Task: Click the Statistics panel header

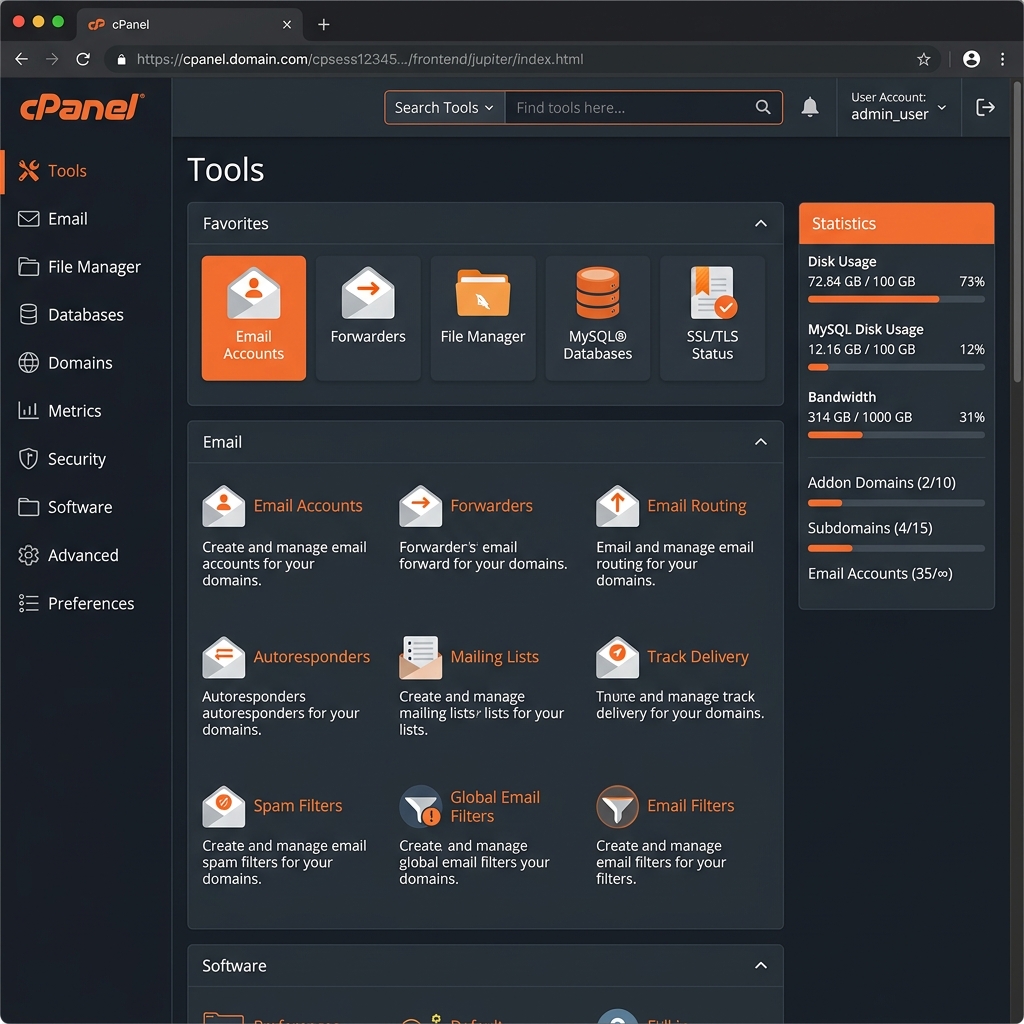Action: pos(896,223)
